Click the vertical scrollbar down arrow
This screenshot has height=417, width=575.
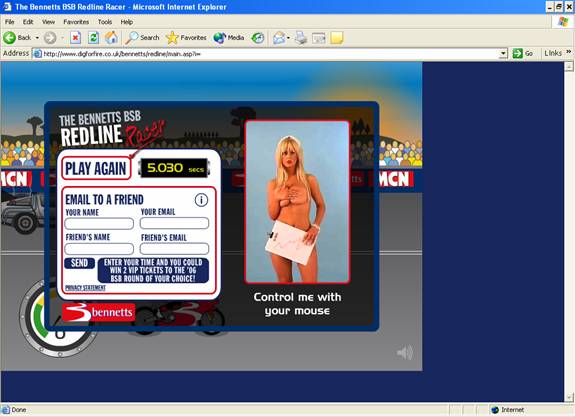(569, 397)
